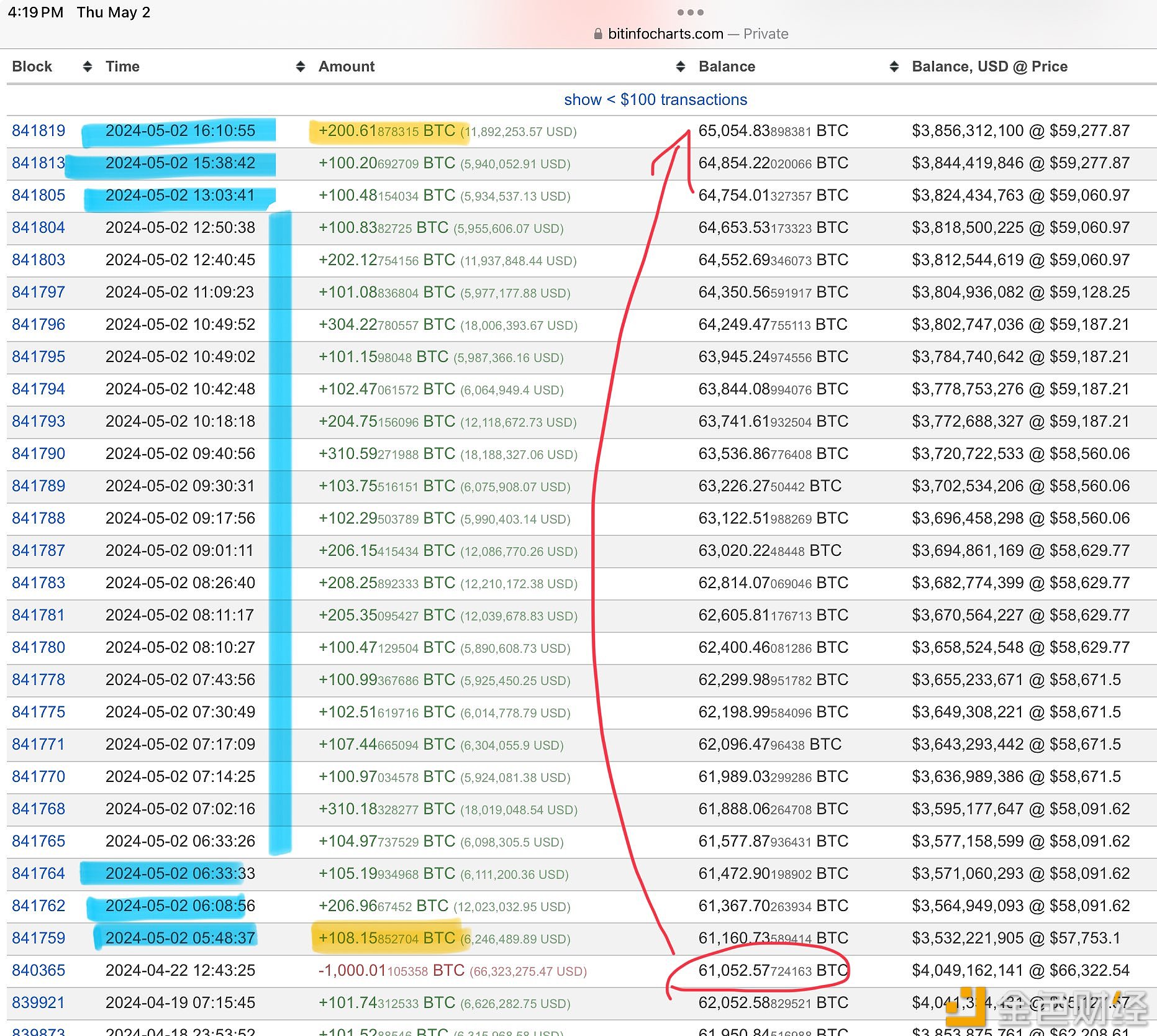Select amount +200.61878315 BTC

click(x=387, y=130)
